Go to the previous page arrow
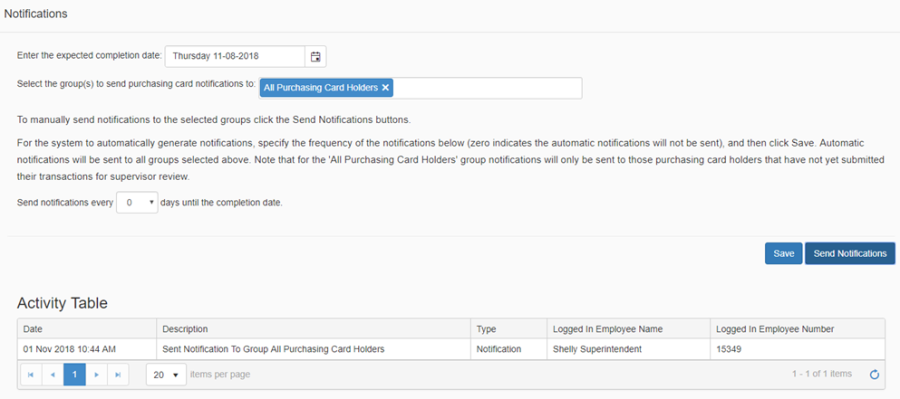This screenshot has width=900, height=399. [x=53, y=374]
